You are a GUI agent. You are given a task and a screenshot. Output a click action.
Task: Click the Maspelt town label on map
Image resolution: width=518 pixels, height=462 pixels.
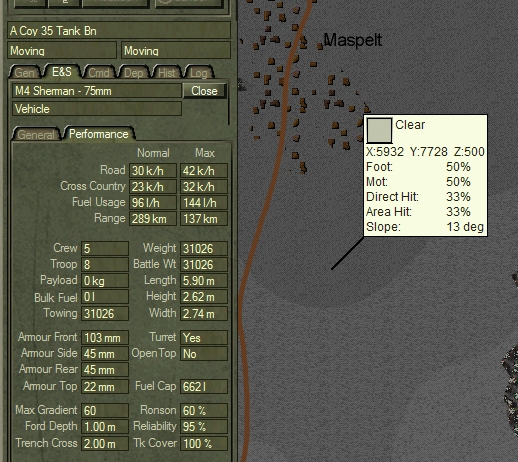coord(353,40)
